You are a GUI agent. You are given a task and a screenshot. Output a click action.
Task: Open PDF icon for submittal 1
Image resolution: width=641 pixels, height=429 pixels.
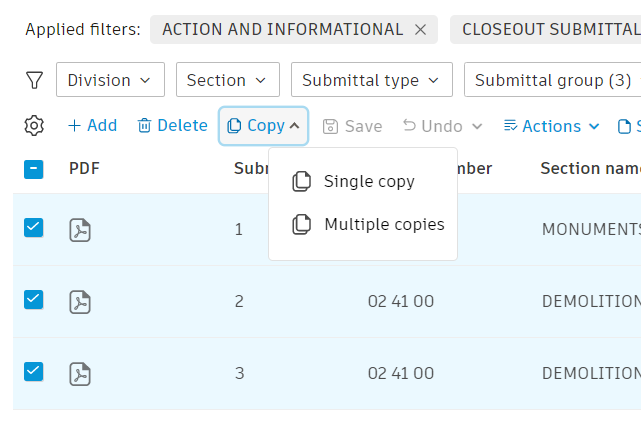coord(80,230)
